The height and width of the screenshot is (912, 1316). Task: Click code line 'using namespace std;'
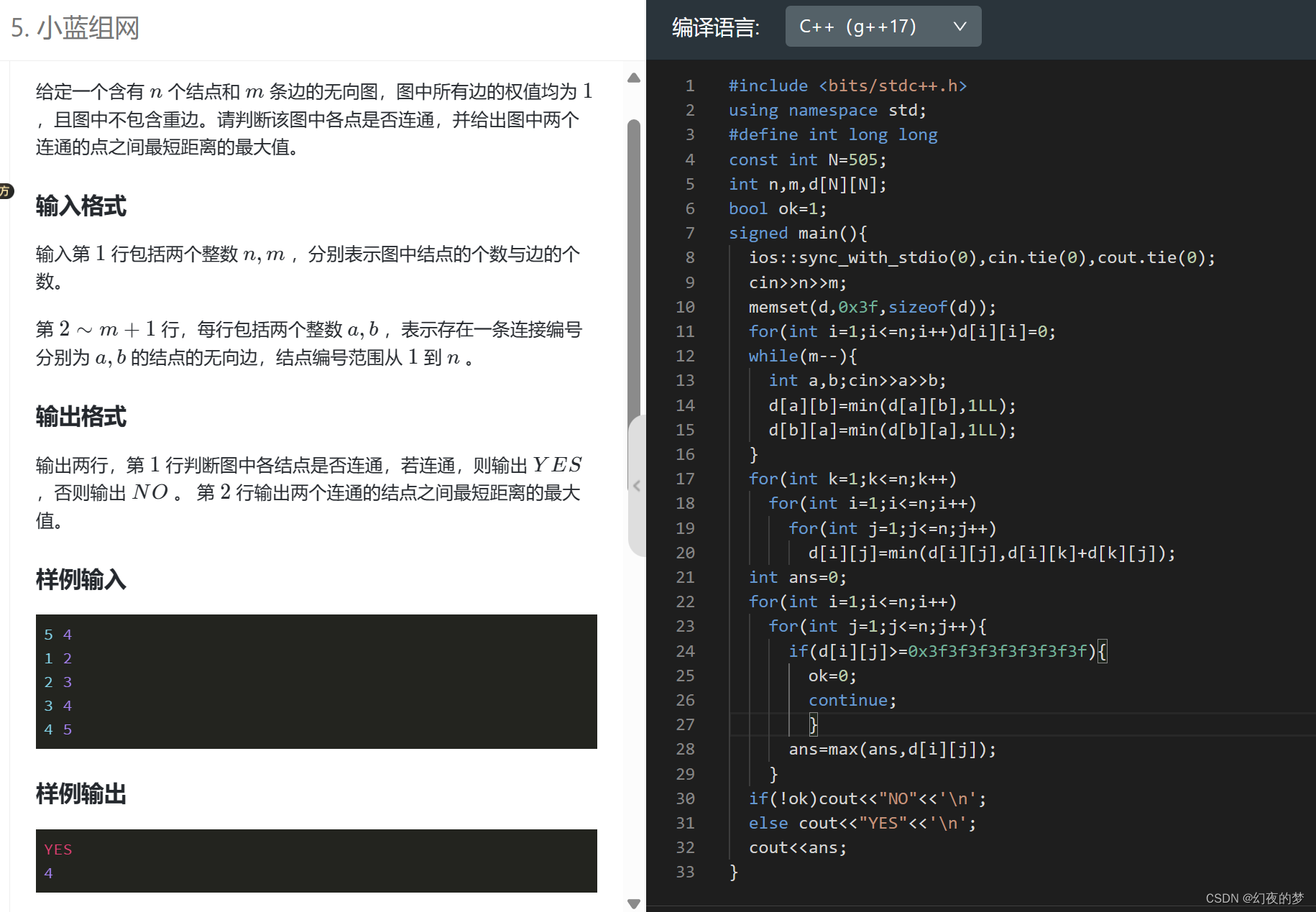point(827,110)
